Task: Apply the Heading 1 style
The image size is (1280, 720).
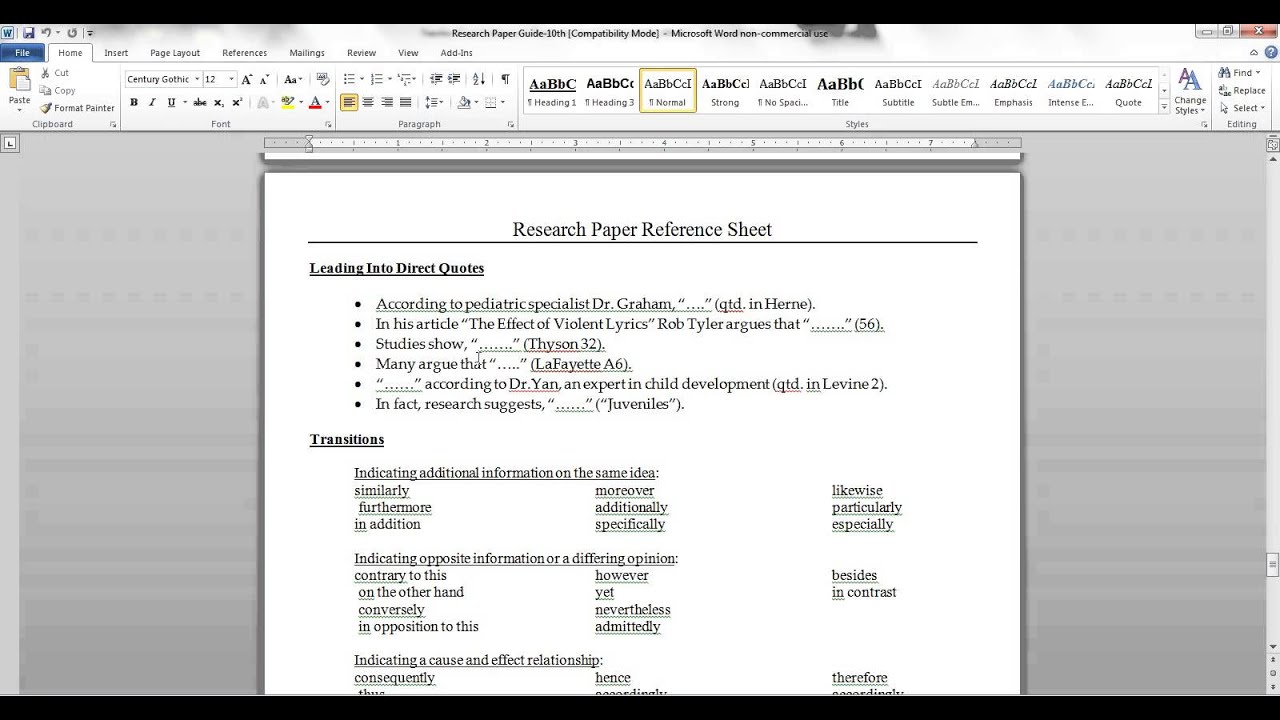Action: 552,91
